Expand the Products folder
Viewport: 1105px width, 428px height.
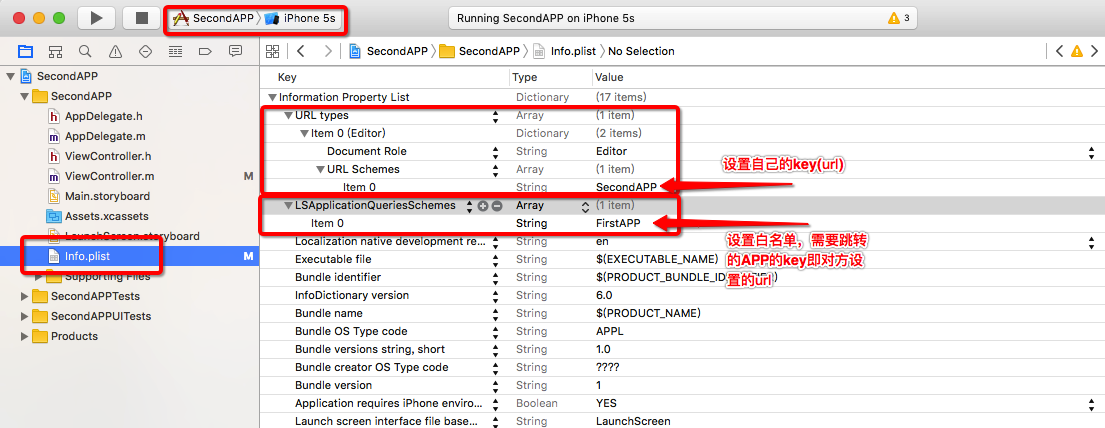[25, 336]
